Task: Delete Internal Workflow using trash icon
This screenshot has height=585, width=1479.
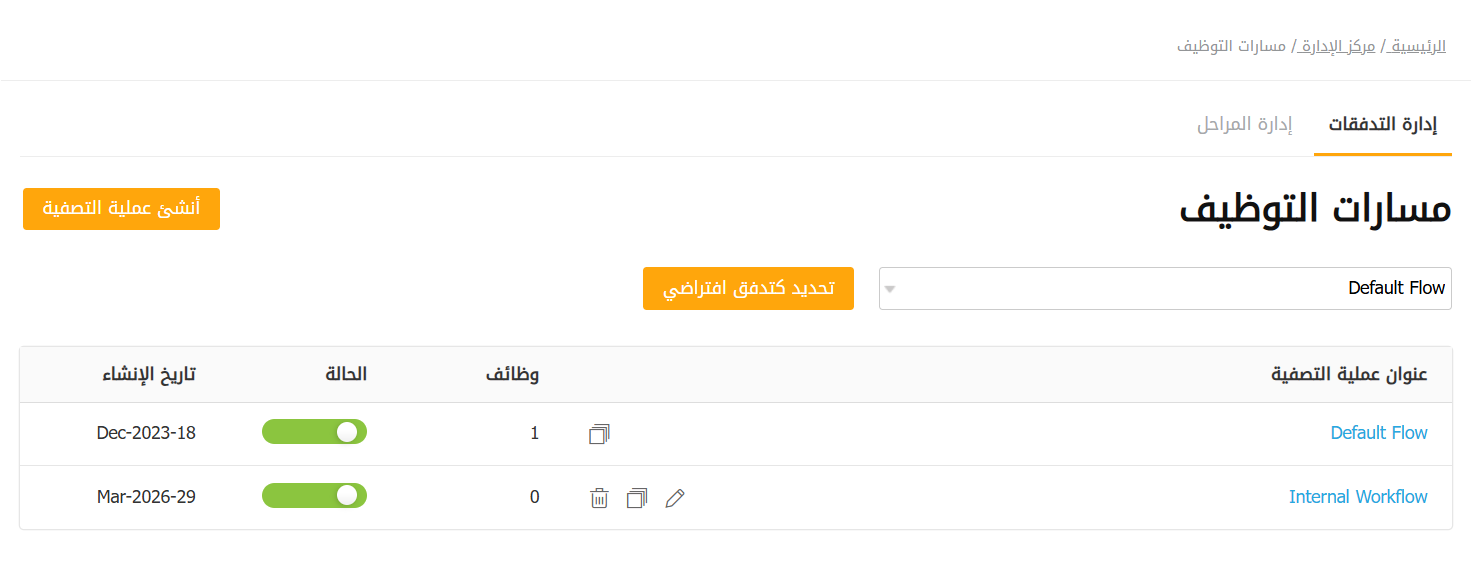Action: [599, 498]
